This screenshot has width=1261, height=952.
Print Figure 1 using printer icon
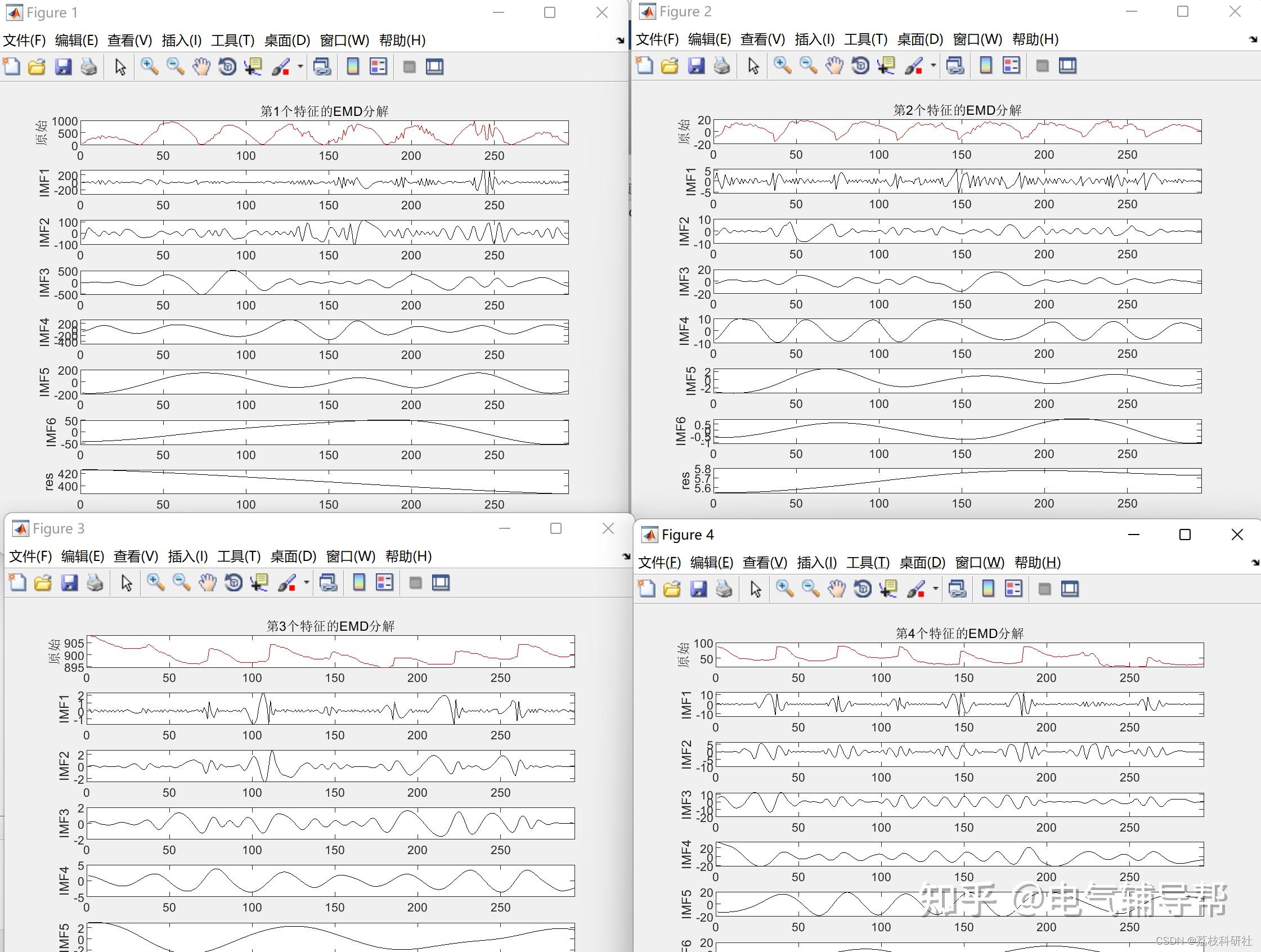[89, 67]
